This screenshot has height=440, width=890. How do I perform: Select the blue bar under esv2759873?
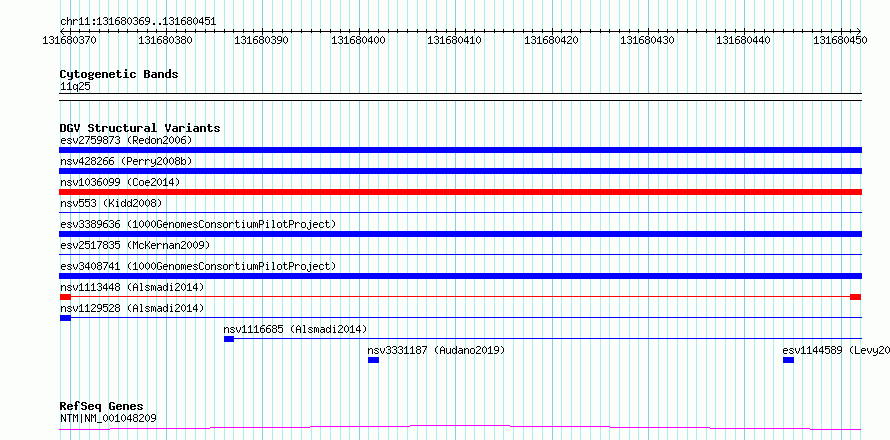[x=460, y=150]
